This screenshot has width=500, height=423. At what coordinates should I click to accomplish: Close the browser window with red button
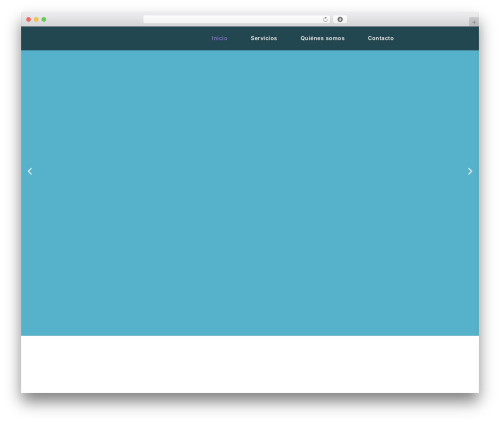point(29,20)
